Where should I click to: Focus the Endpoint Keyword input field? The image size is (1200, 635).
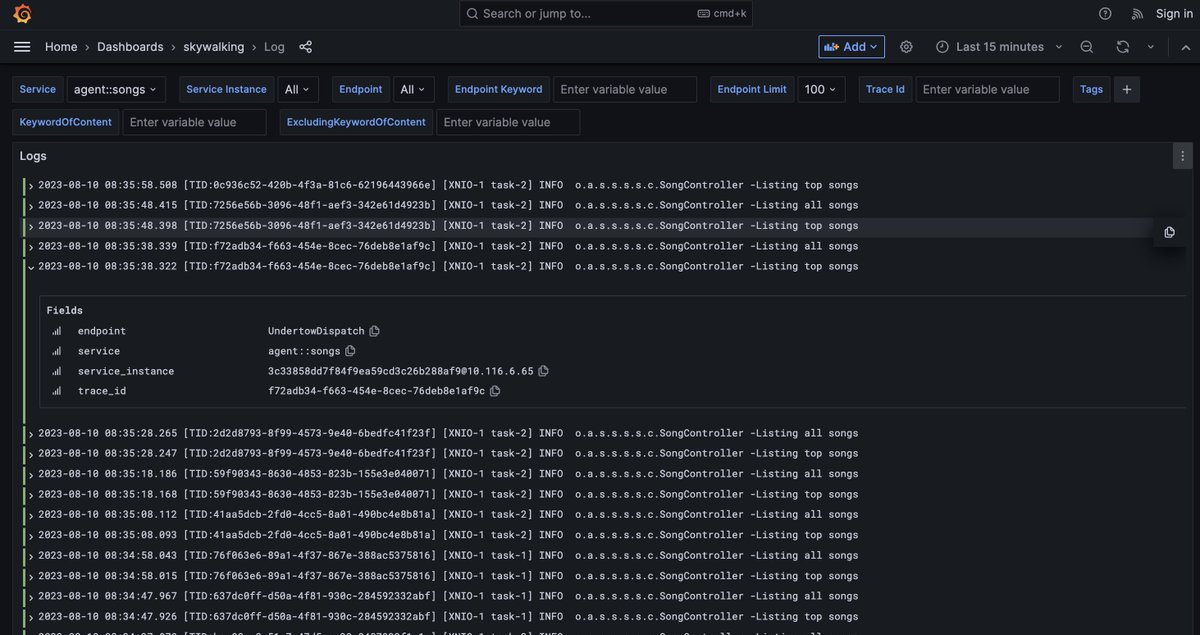click(625, 90)
